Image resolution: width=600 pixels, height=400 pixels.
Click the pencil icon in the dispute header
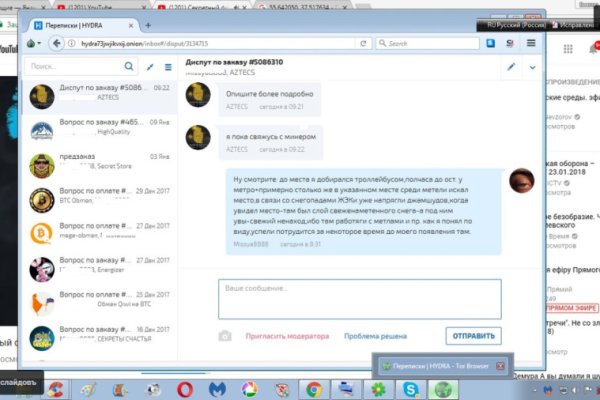tap(511, 67)
